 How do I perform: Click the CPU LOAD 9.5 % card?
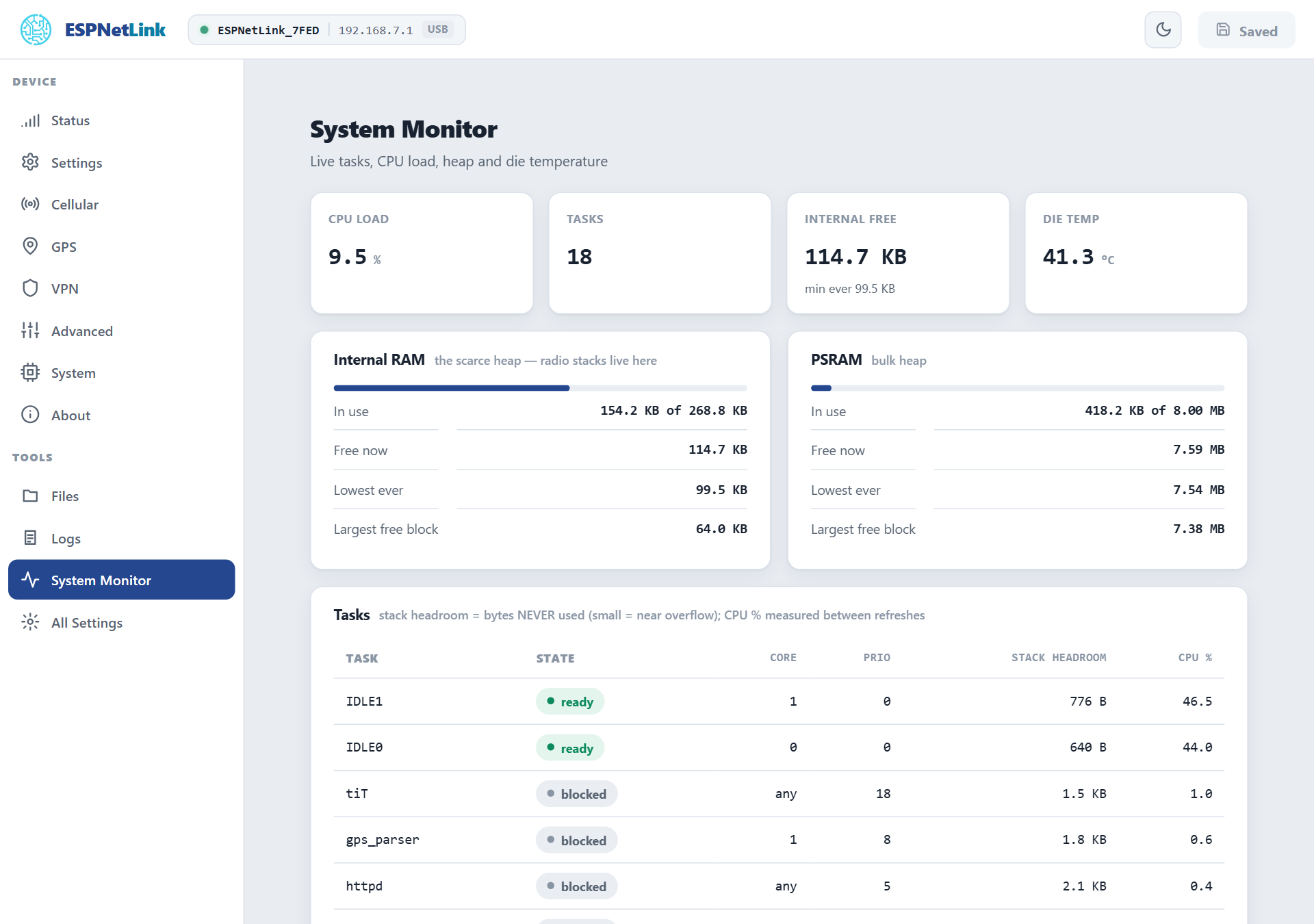[422, 253]
